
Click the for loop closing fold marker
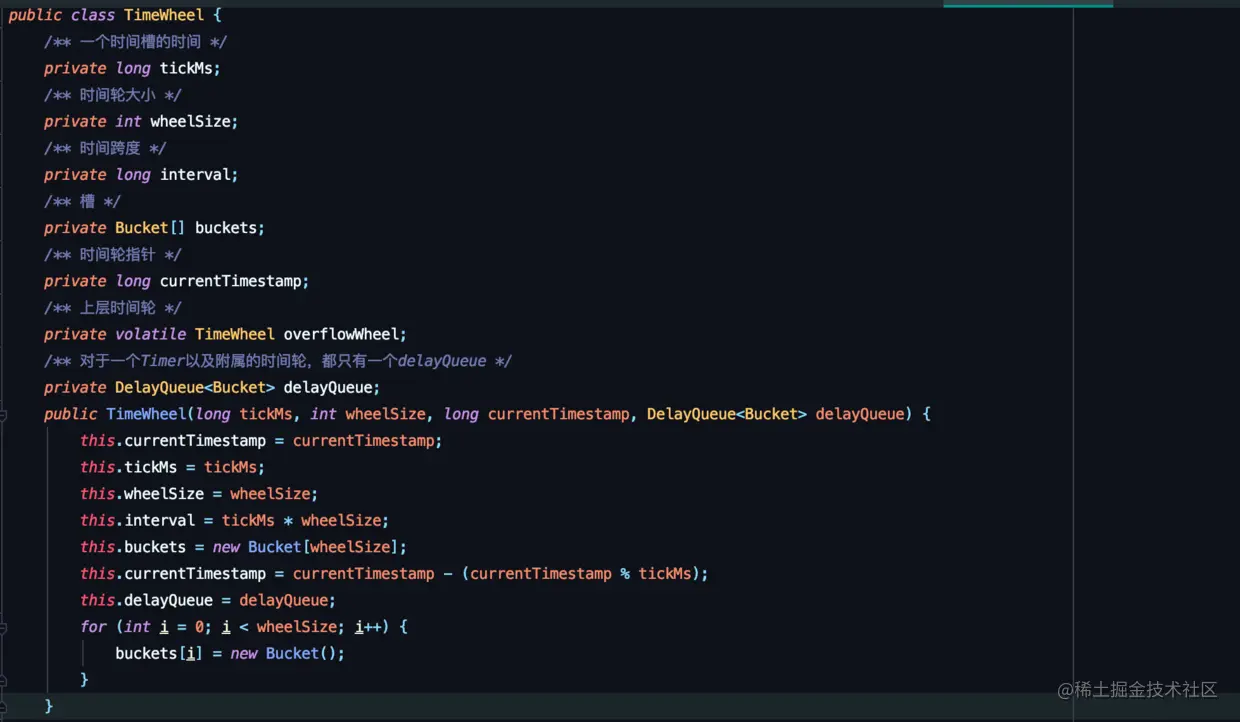click(4, 680)
